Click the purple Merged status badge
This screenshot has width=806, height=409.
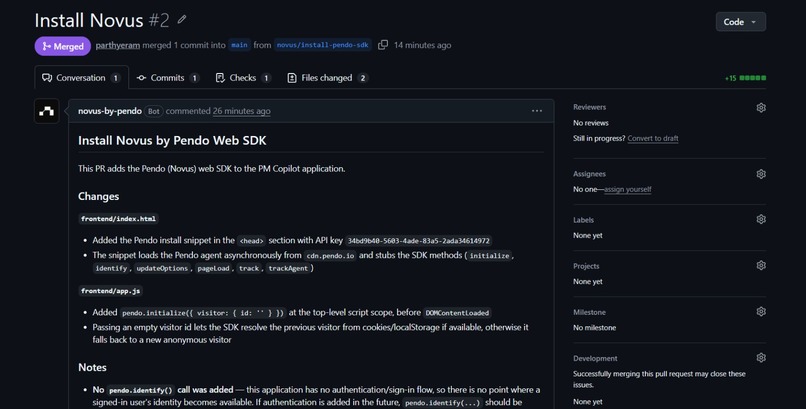point(63,46)
